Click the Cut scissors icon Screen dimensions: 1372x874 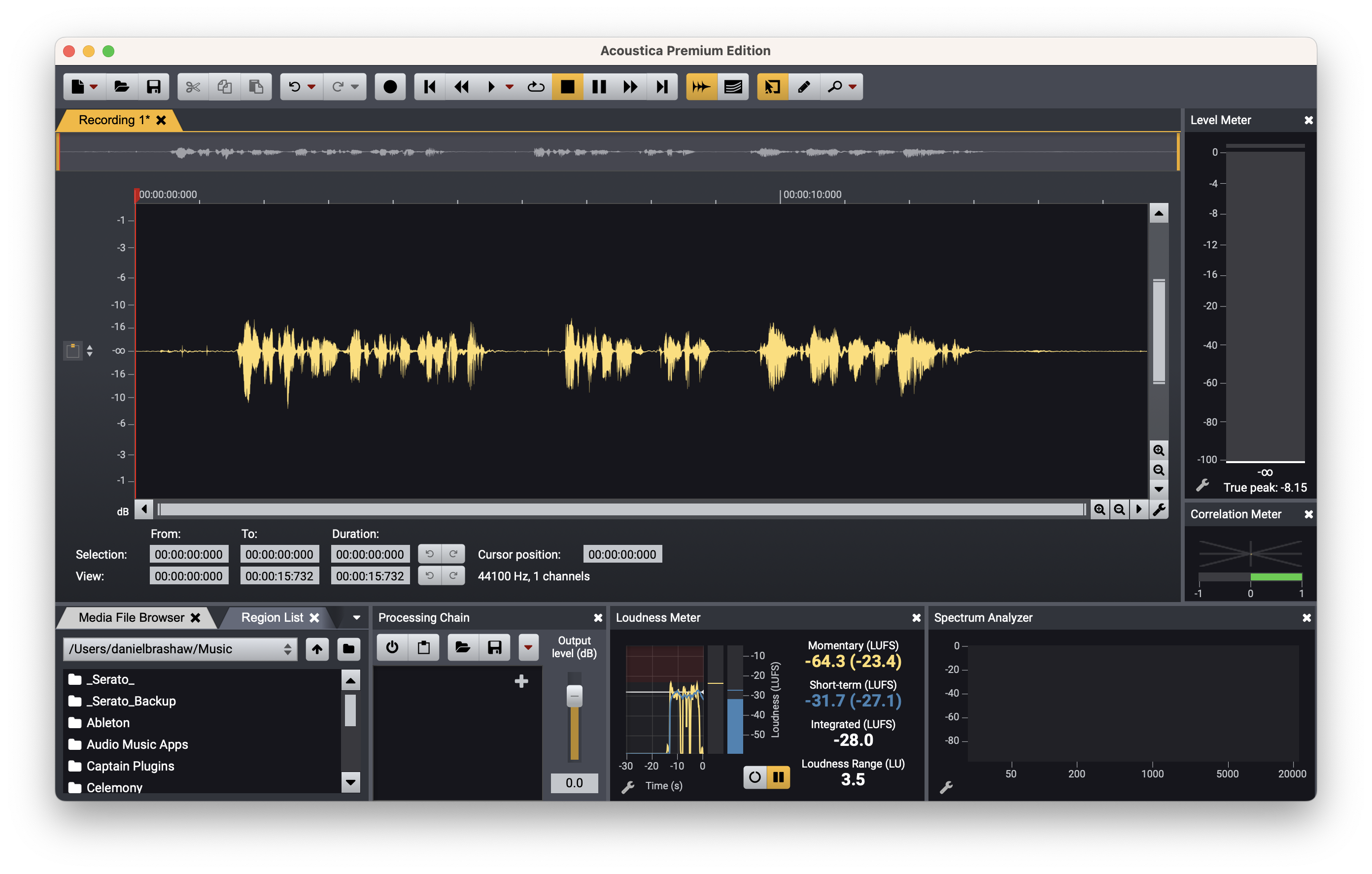click(193, 87)
